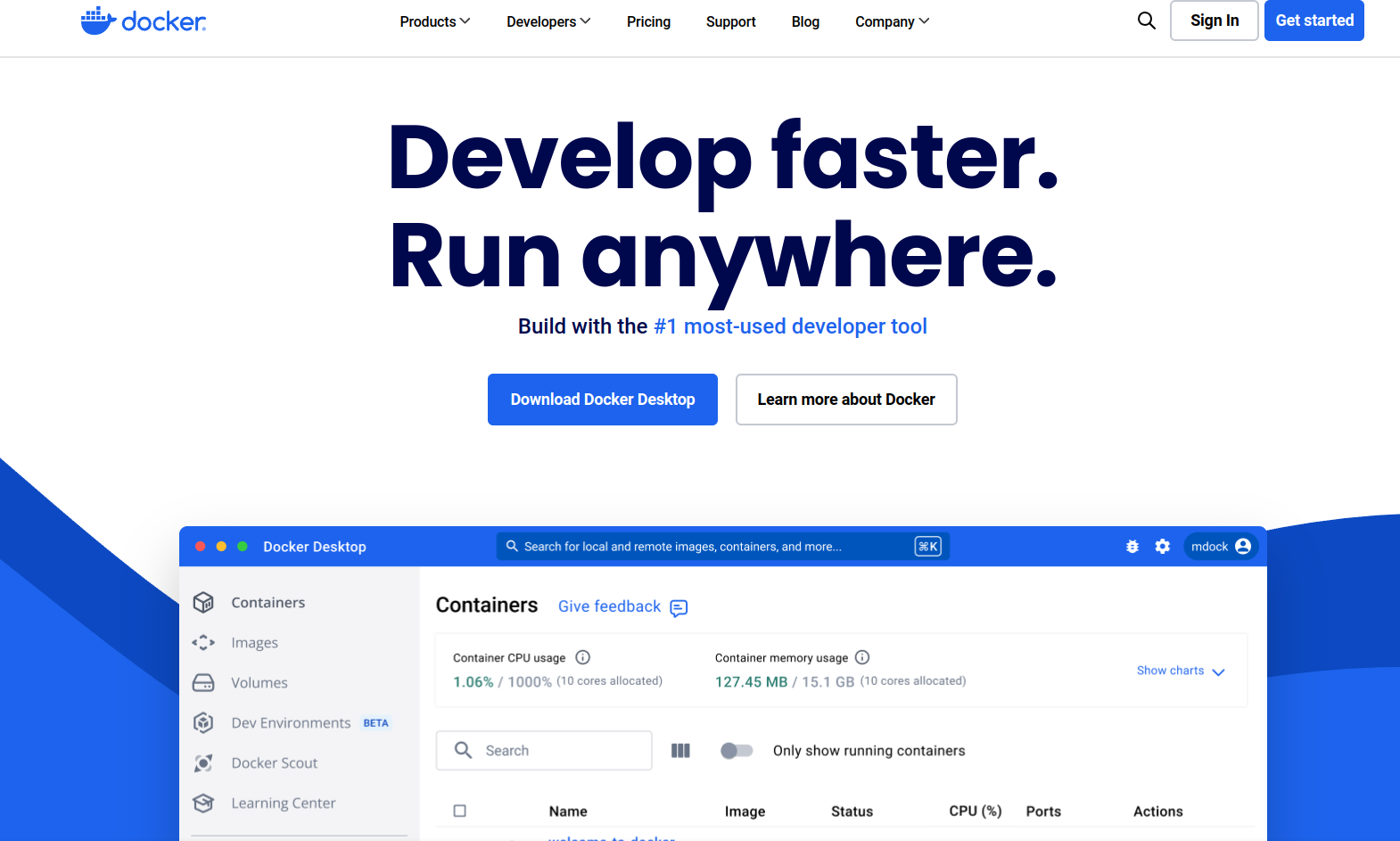The height and width of the screenshot is (841, 1400).
Task: Click the Image column header
Action: point(745,812)
